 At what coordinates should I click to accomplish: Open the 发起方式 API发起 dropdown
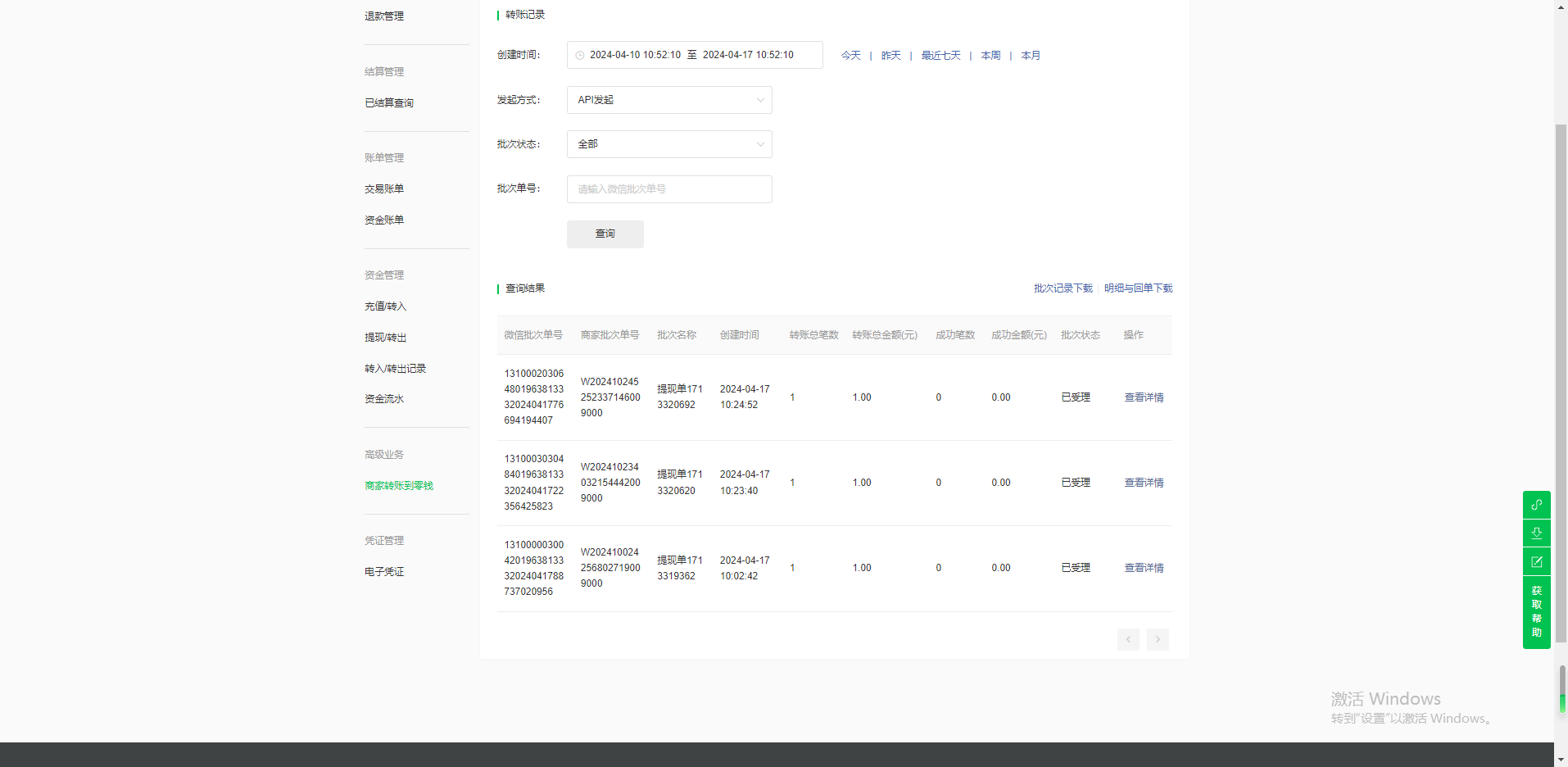[x=669, y=100]
